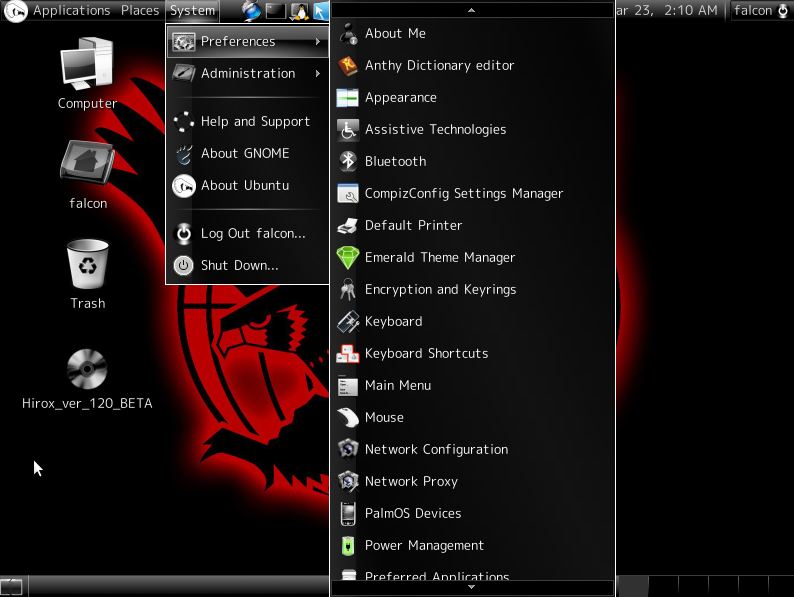
Task: Open Appearance settings
Action: coord(472,98)
